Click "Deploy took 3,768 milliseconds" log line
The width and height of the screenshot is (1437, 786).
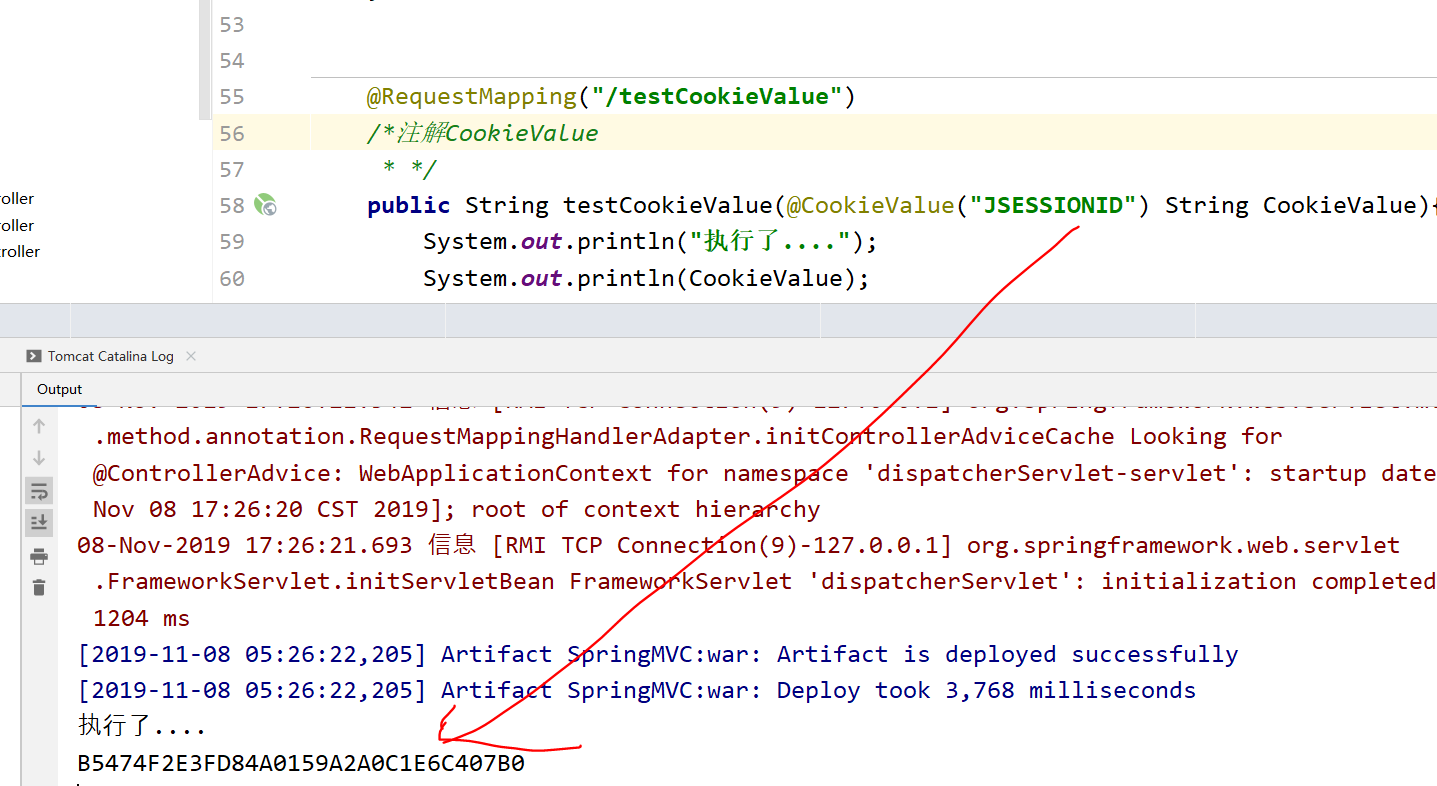[636, 691]
